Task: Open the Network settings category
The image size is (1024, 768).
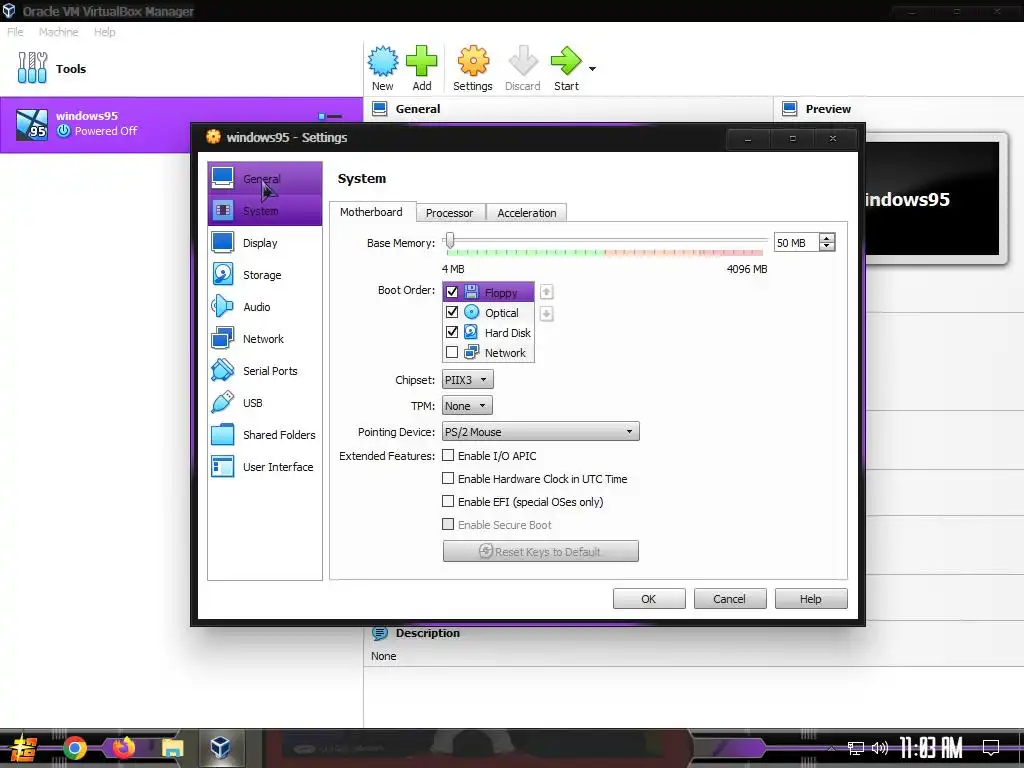Action: (264, 338)
